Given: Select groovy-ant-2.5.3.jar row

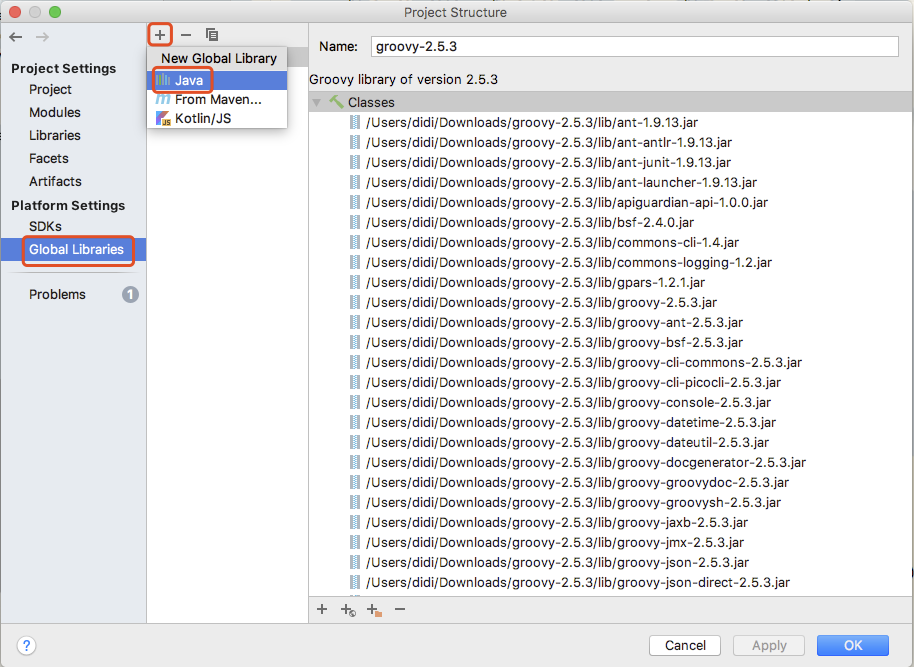Looking at the screenshot, I should (x=610, y=322).
